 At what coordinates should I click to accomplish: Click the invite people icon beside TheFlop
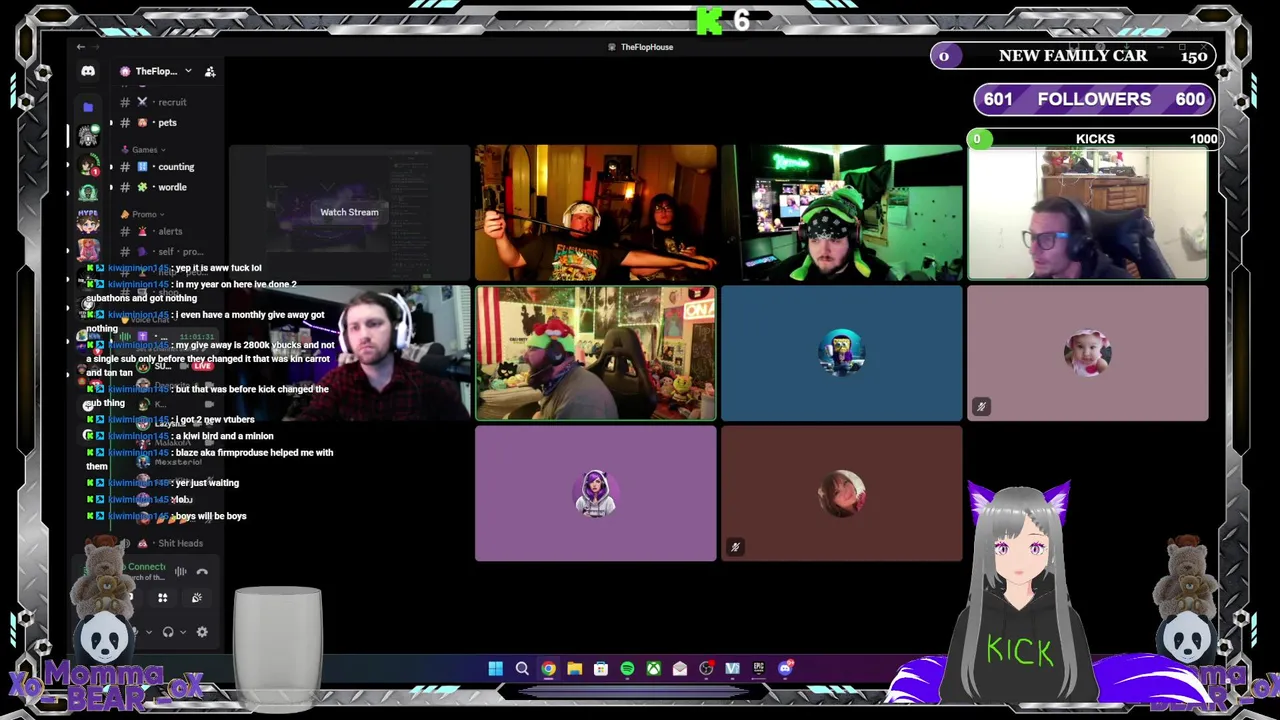tap(210, 71)
